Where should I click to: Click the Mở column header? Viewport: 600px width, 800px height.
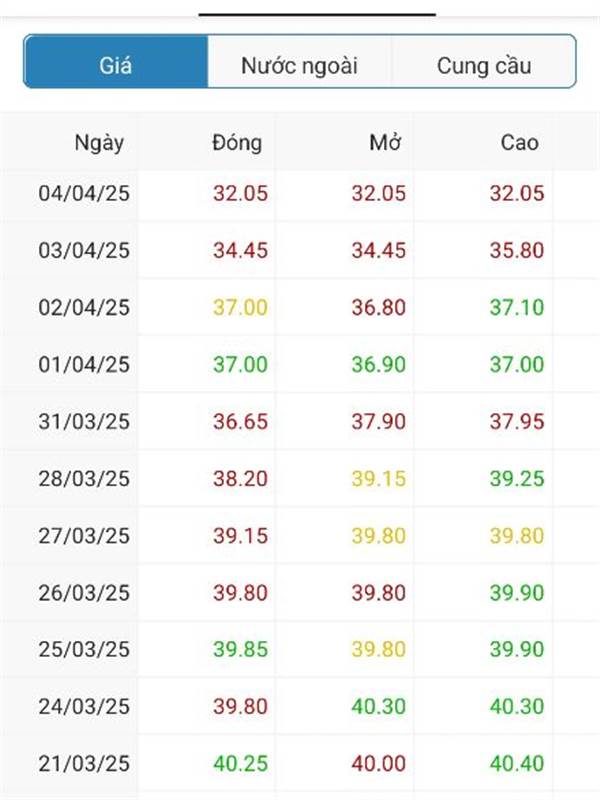pyautogui.click(x=385, y=142)
